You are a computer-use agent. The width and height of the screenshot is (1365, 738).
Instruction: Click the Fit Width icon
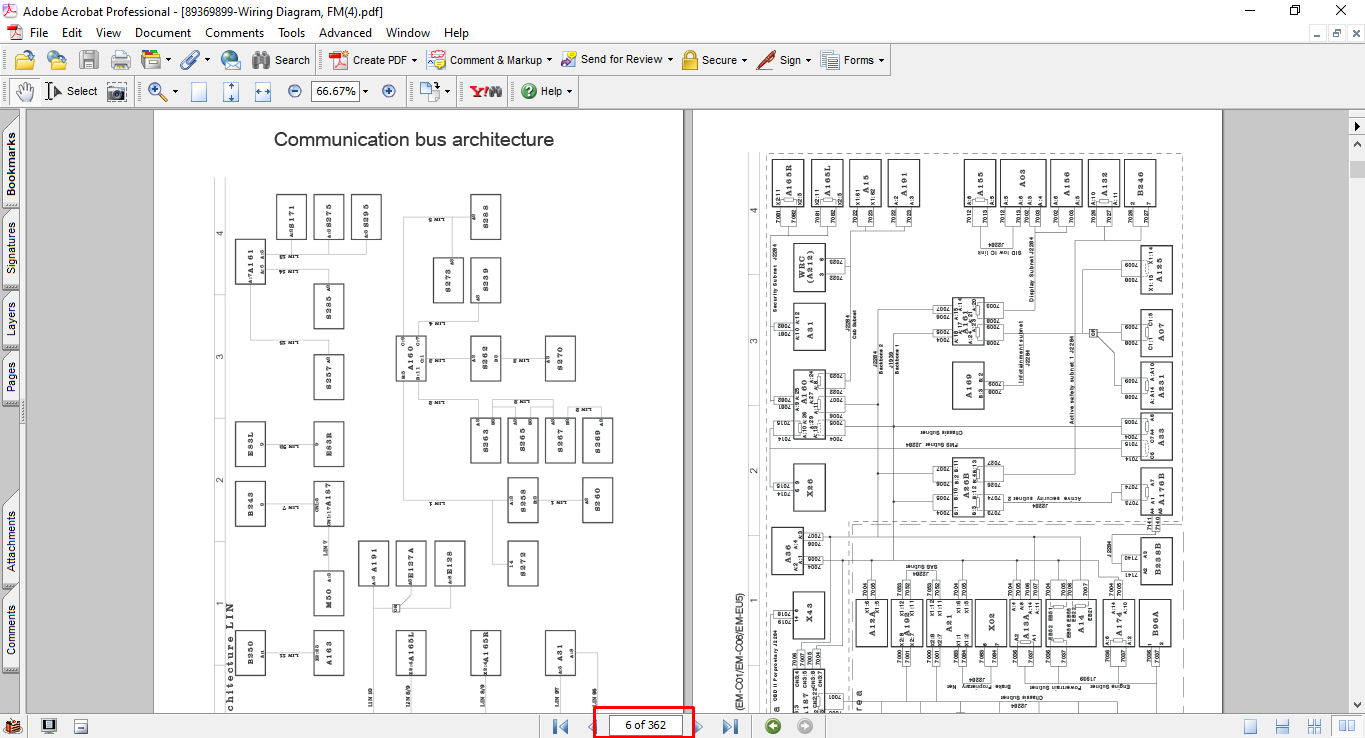pos(263,91)
